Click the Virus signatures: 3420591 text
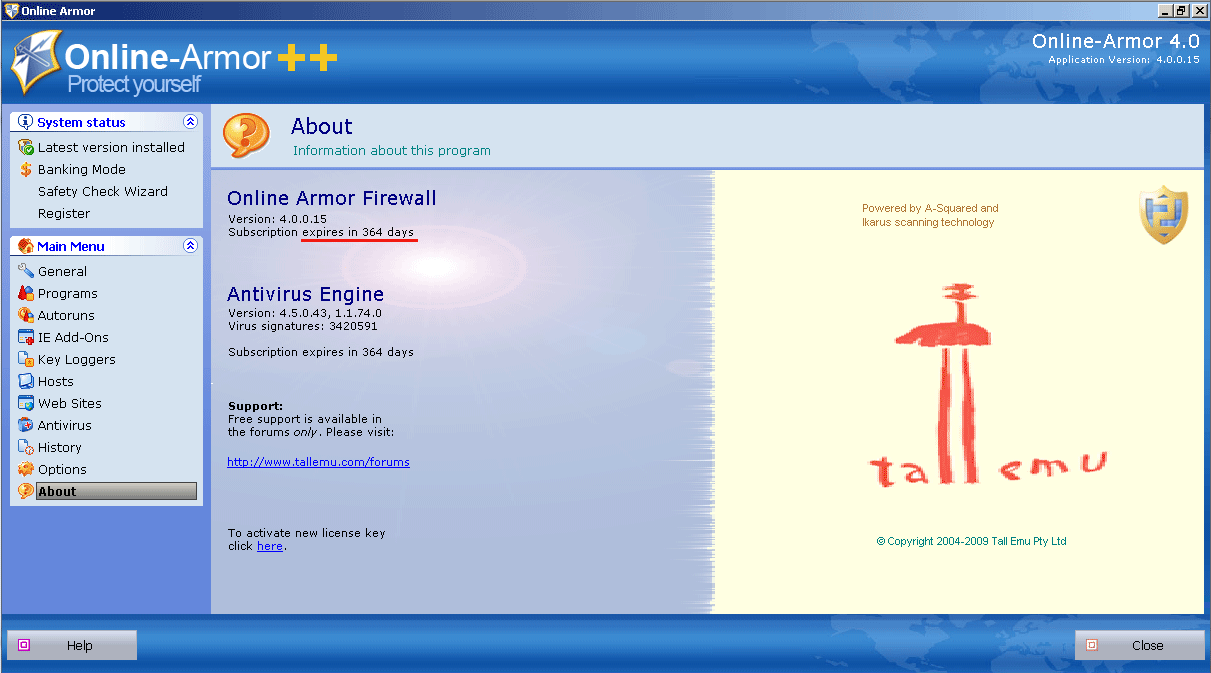 (303, 326)
